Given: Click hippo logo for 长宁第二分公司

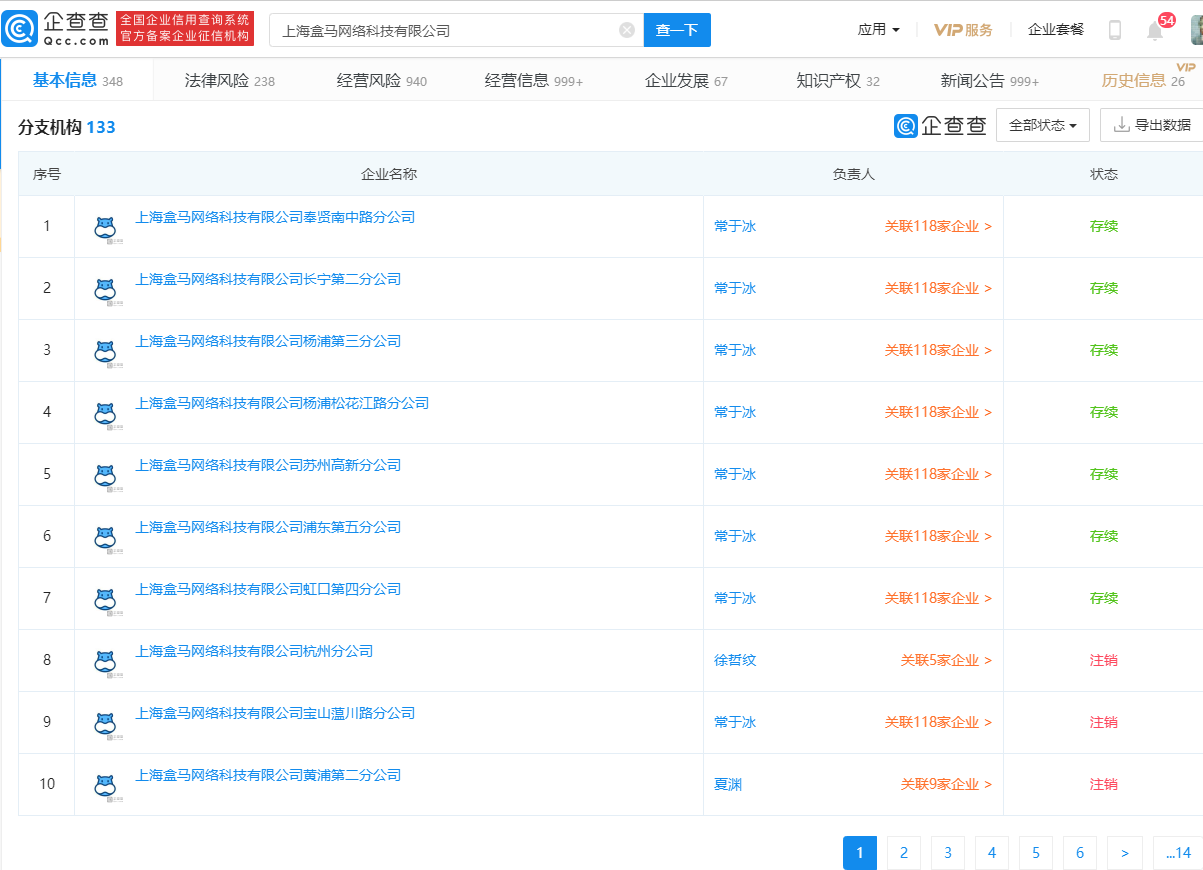Looking at the screenshot, I should 105,290.
